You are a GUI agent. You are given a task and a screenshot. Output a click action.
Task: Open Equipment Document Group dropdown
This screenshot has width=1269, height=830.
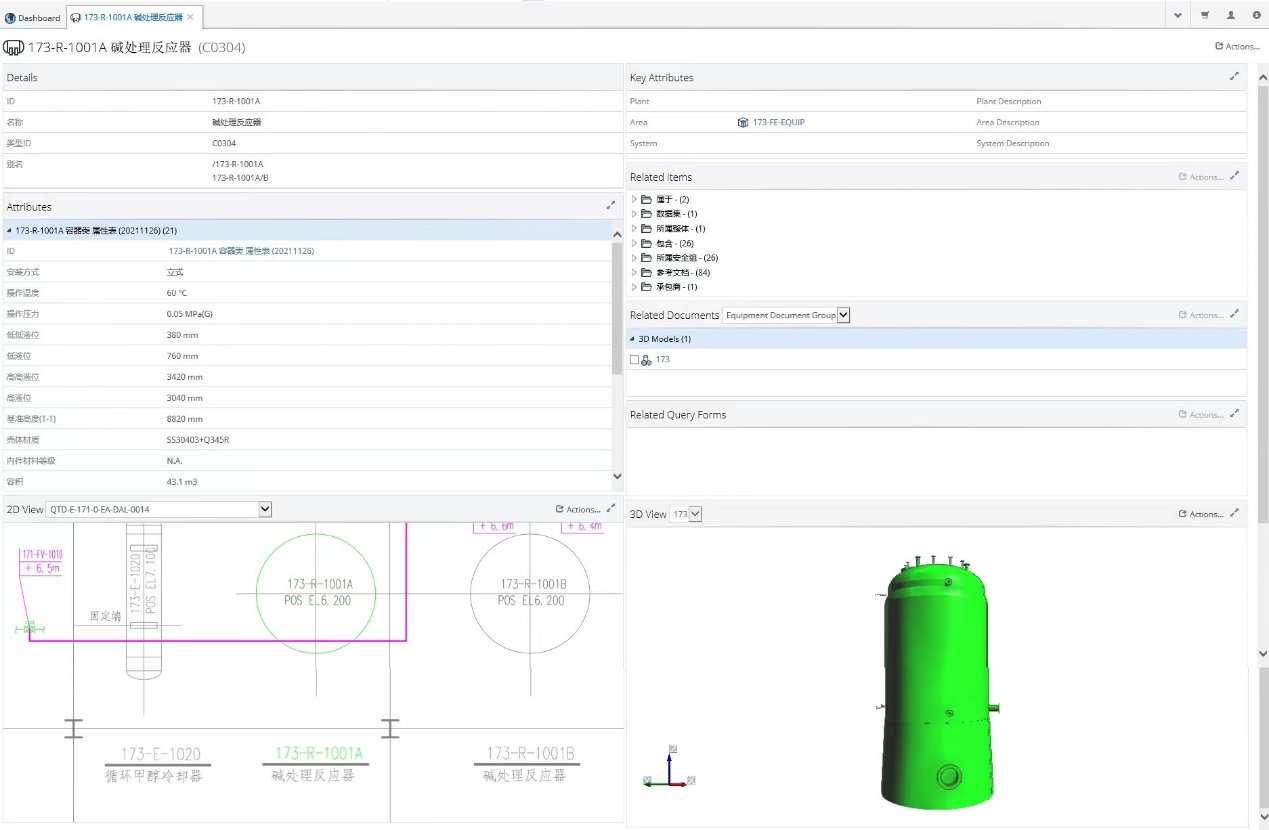786,315
